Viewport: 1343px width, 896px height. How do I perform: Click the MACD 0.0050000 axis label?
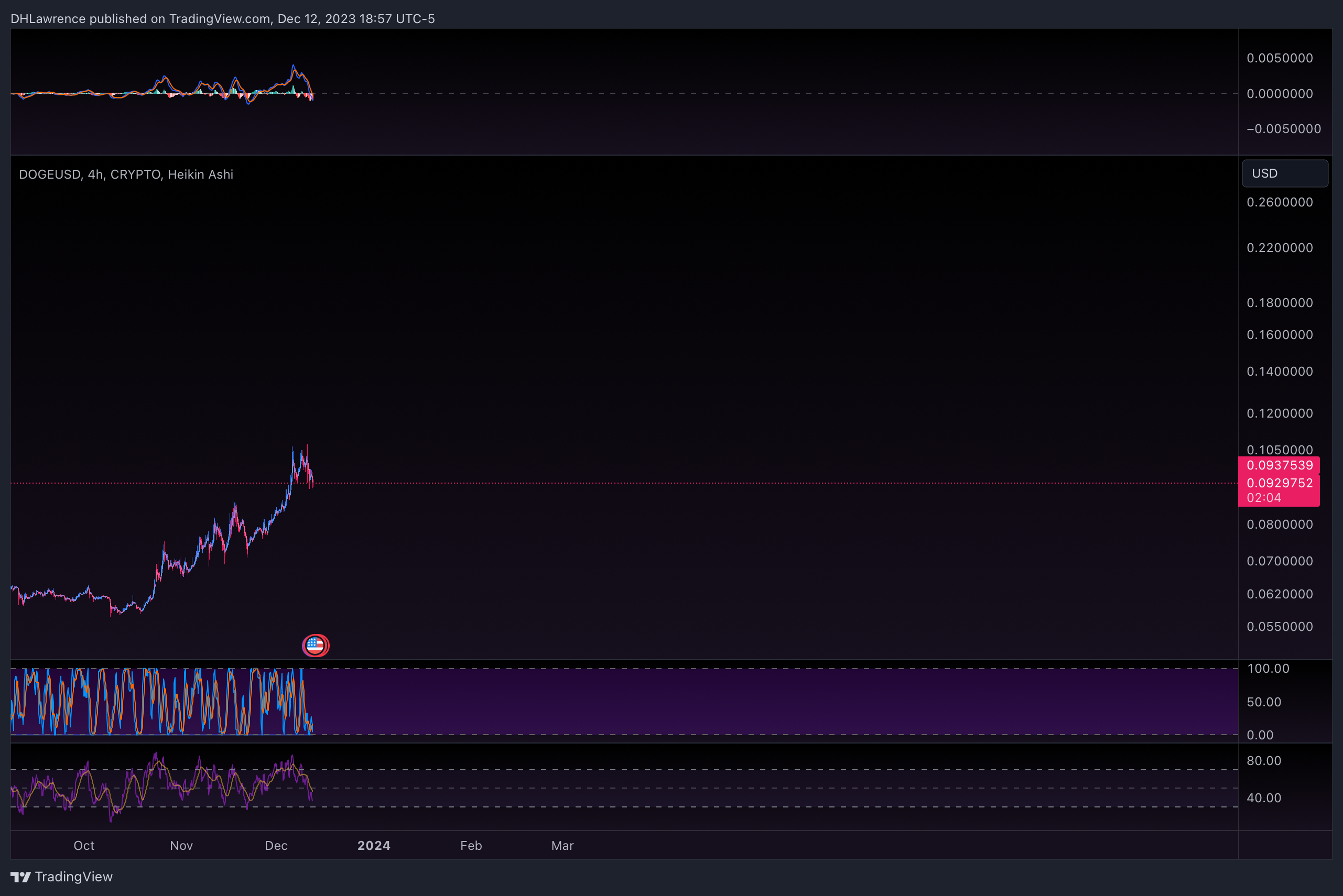1280,58
